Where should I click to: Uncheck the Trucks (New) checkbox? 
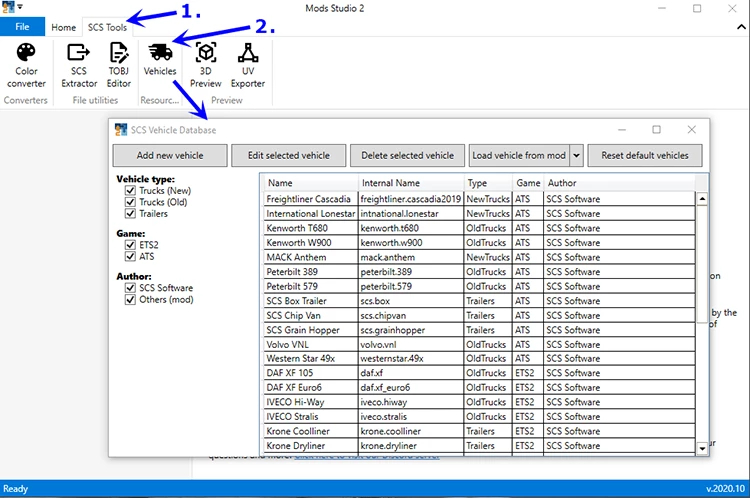pyautogui.click(x=130, y=191)
